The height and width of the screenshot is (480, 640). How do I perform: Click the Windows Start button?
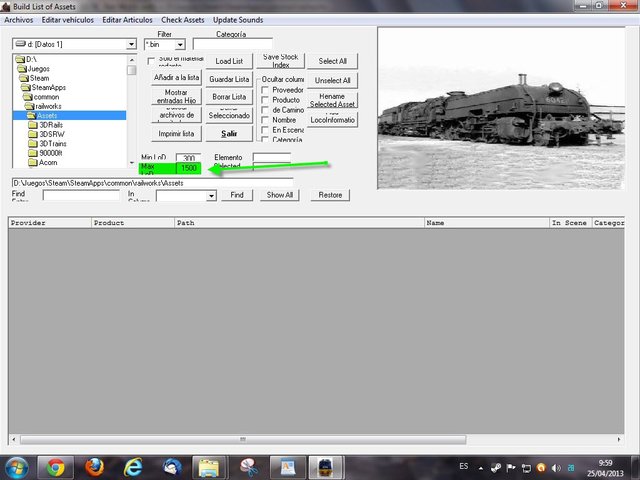(x=17, y=467)
